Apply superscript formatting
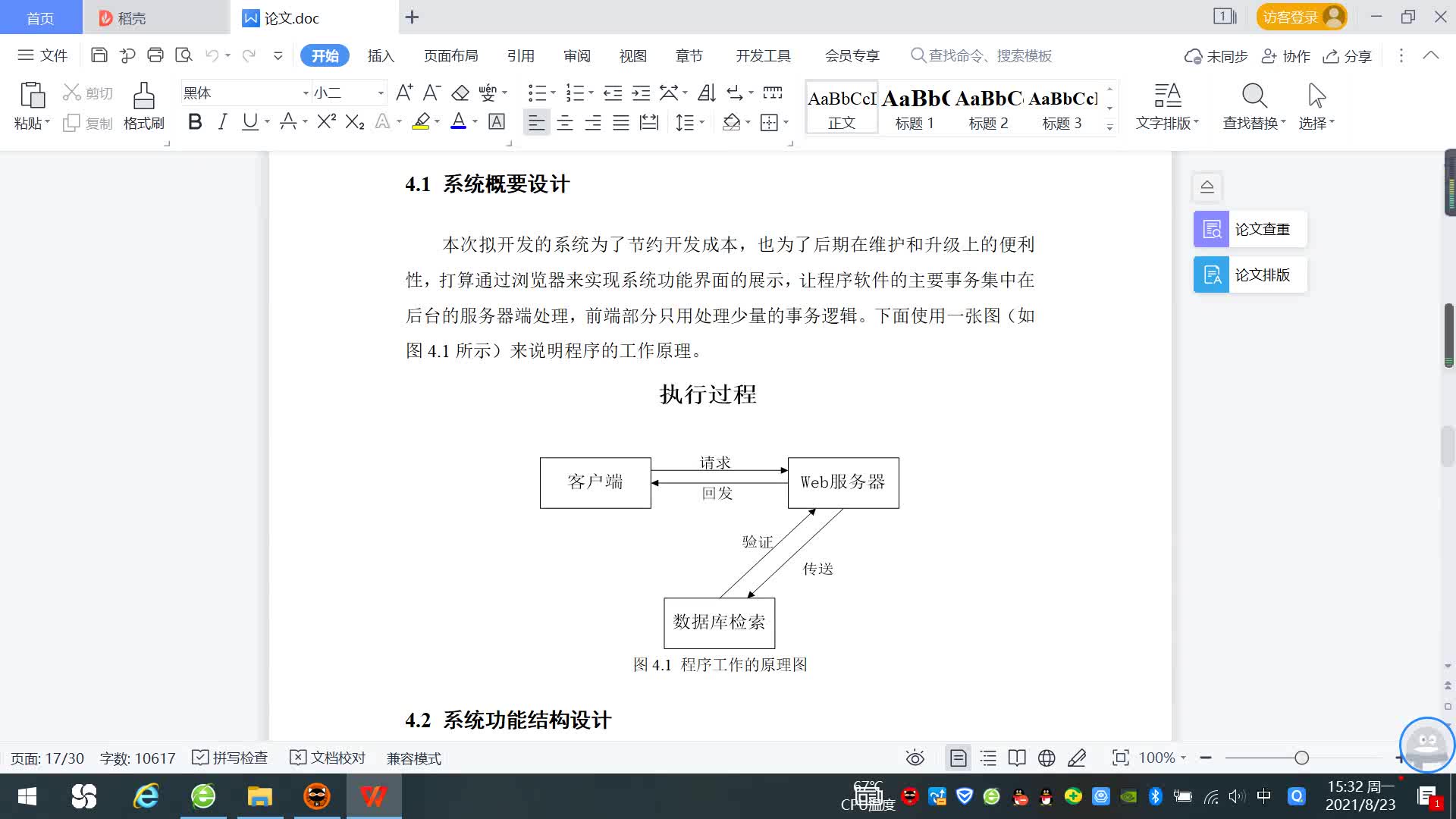 [327, 121]
